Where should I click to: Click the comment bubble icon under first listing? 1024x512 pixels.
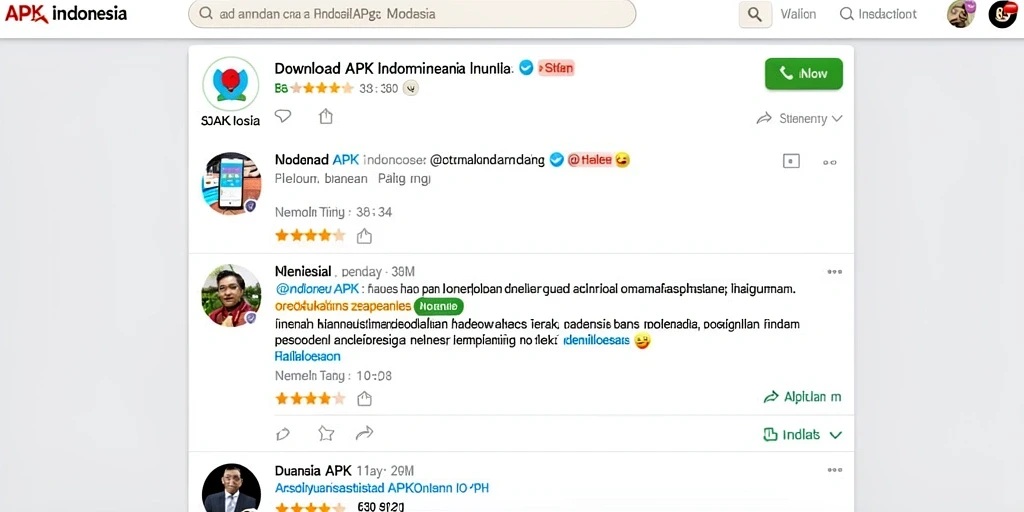pos(282,116)
